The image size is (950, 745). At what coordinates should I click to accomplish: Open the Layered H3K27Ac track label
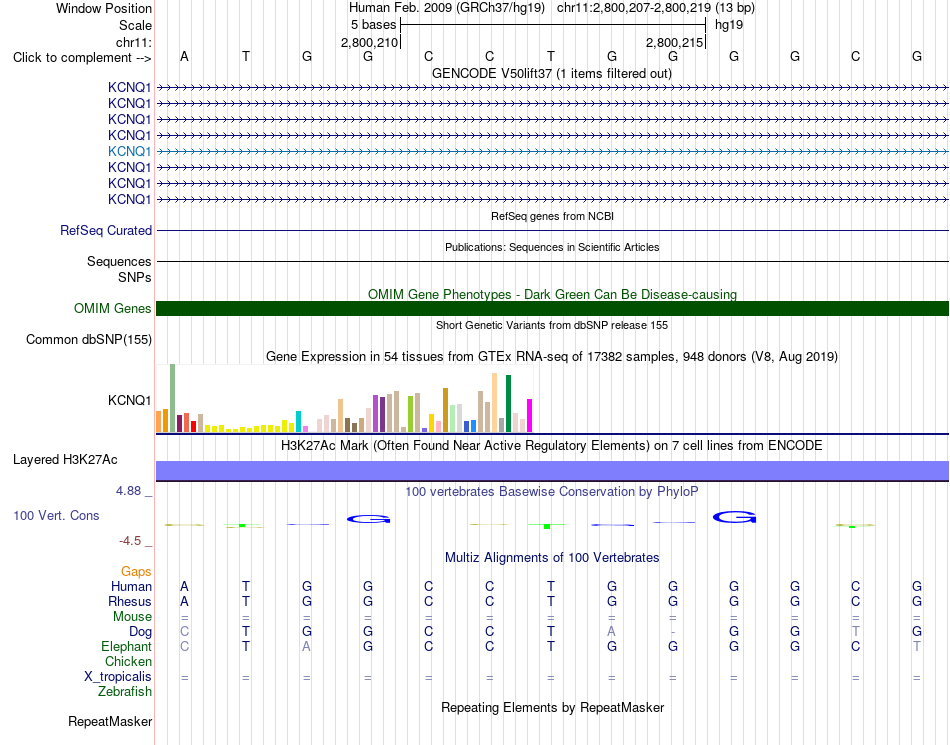point(65,460)
